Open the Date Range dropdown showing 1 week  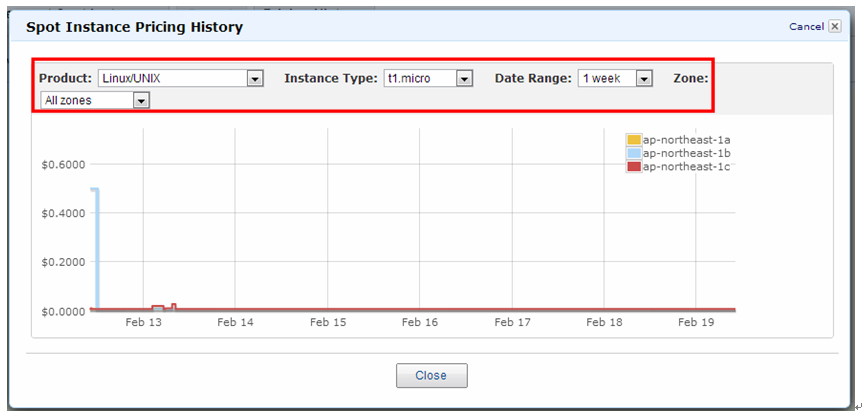(x=615, y=79)
